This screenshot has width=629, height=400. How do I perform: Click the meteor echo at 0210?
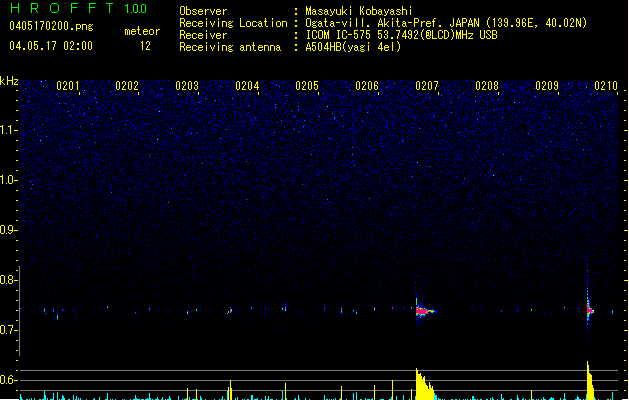589,310
